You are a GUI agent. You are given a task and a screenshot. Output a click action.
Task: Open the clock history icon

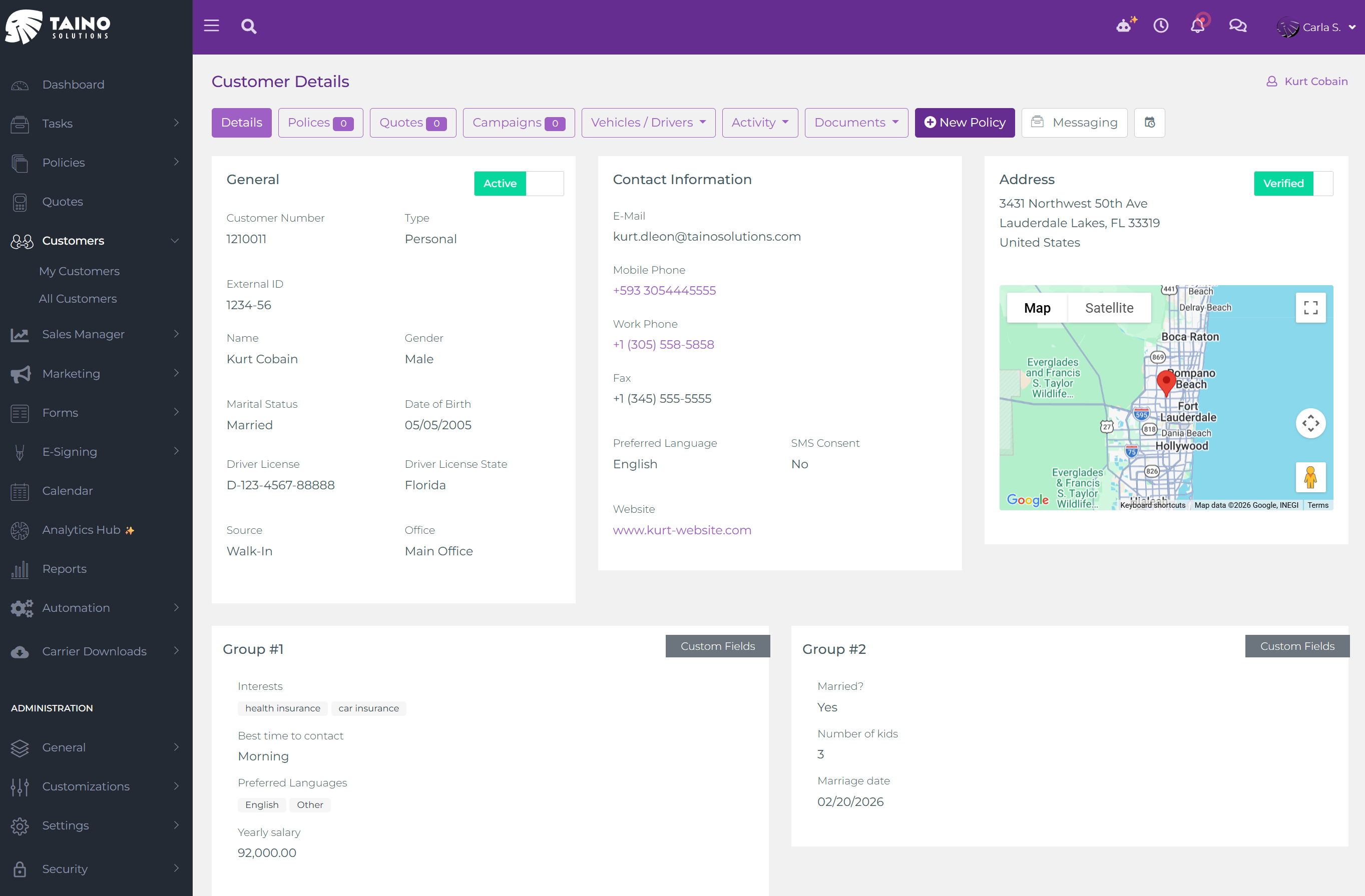1161,26
